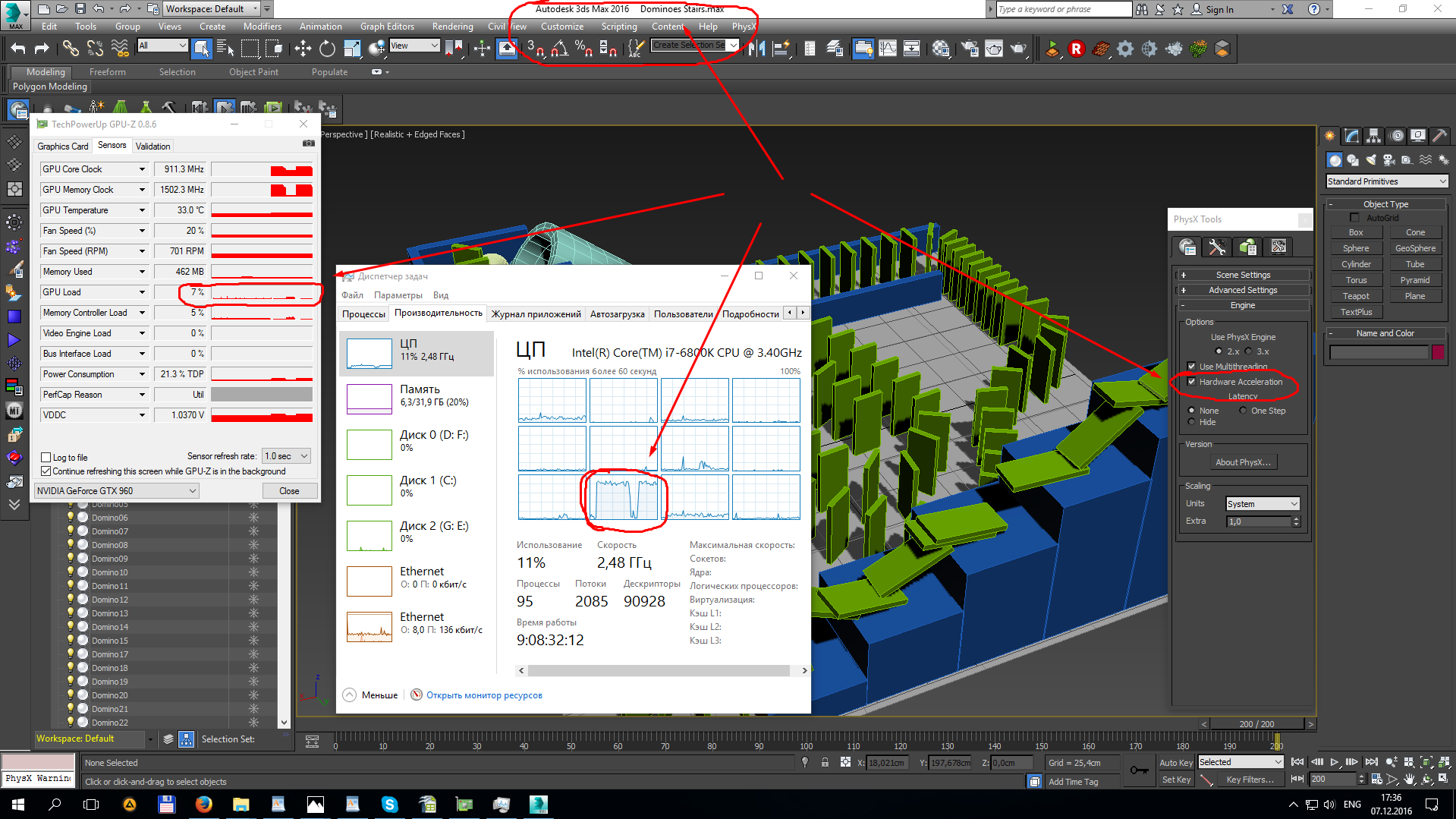Viewport: 1456px width, 819px height.
Task: Disable Hardware Acceleration checkbox
Action: [x=1191, y=382]
